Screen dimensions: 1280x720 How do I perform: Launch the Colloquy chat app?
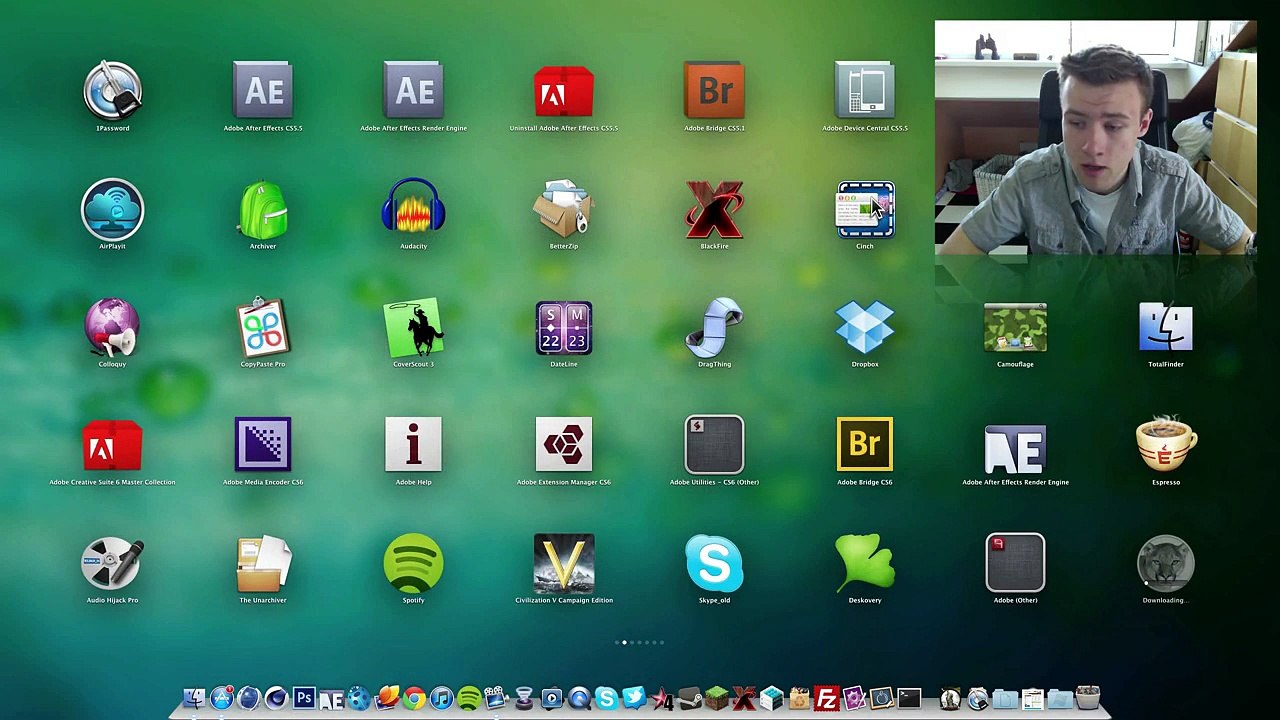[x=112, y=328]
